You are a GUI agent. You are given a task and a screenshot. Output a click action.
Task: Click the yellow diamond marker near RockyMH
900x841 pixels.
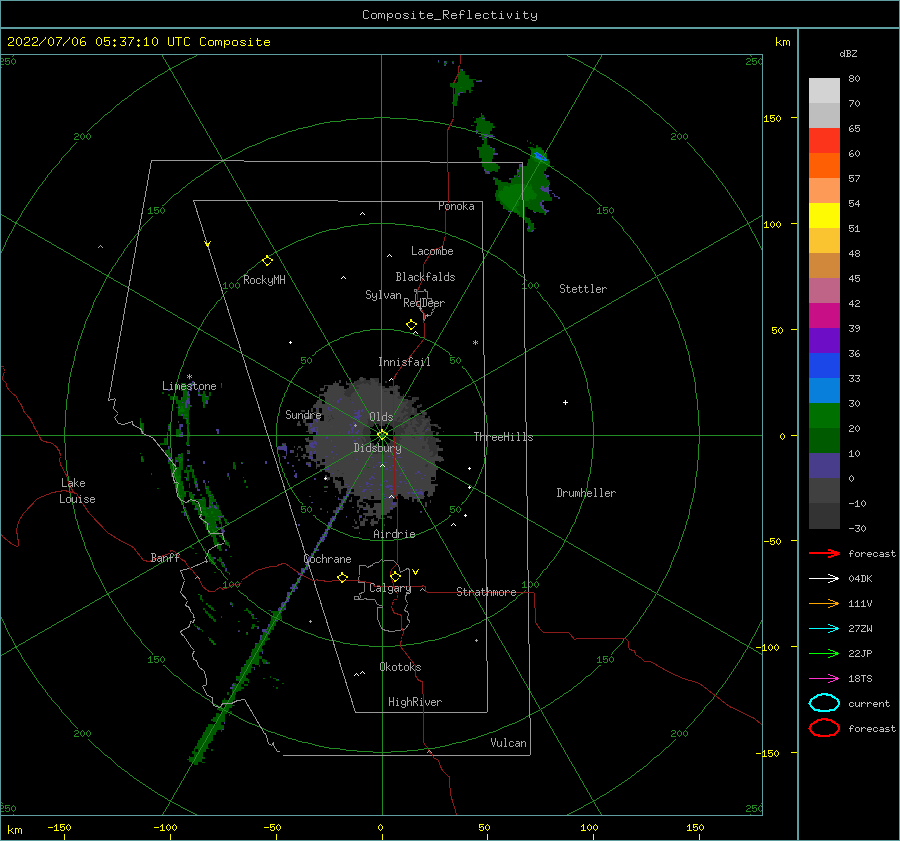[x=267, y=261]
